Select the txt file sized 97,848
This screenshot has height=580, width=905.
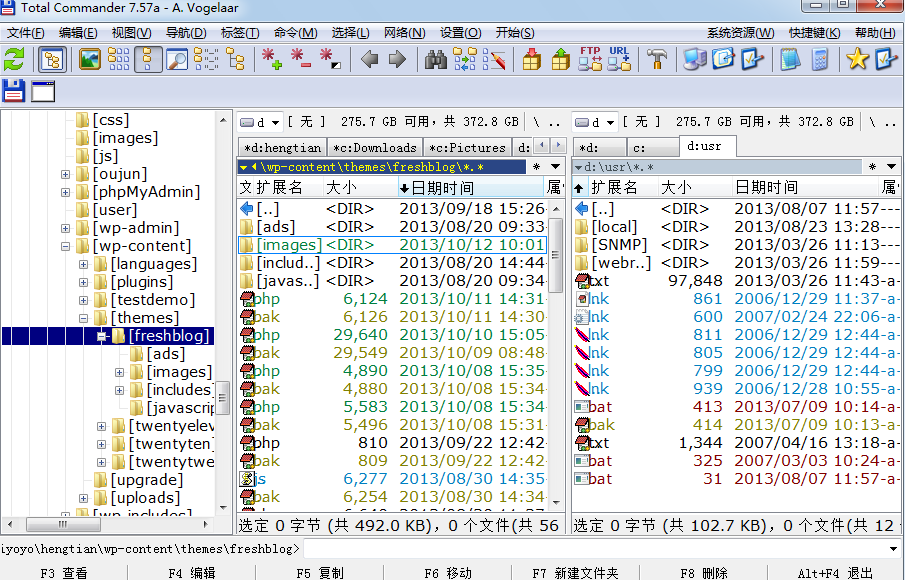coord(736,281)
